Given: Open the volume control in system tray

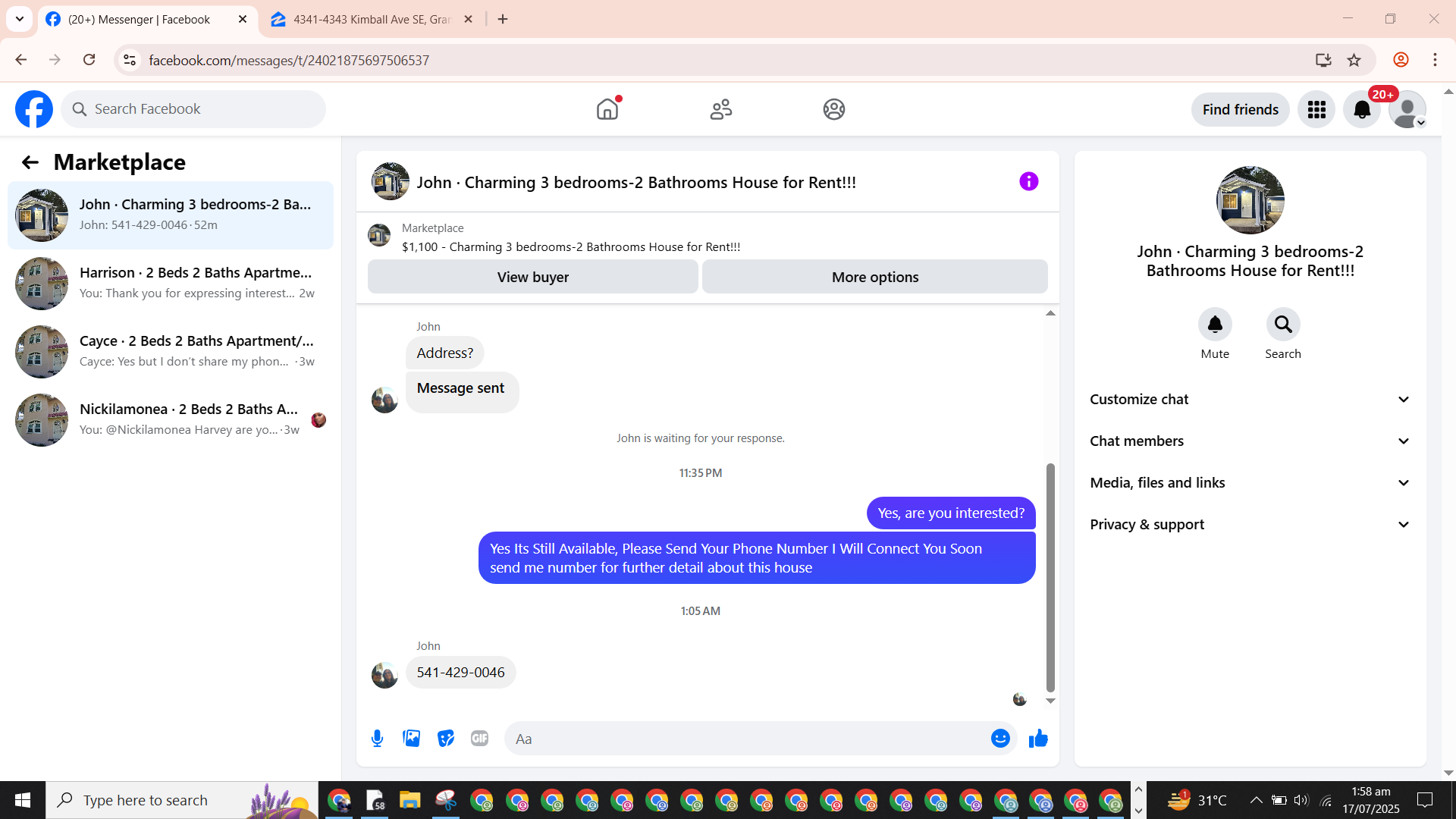Looking at the screenshot, I should 1301,800.
